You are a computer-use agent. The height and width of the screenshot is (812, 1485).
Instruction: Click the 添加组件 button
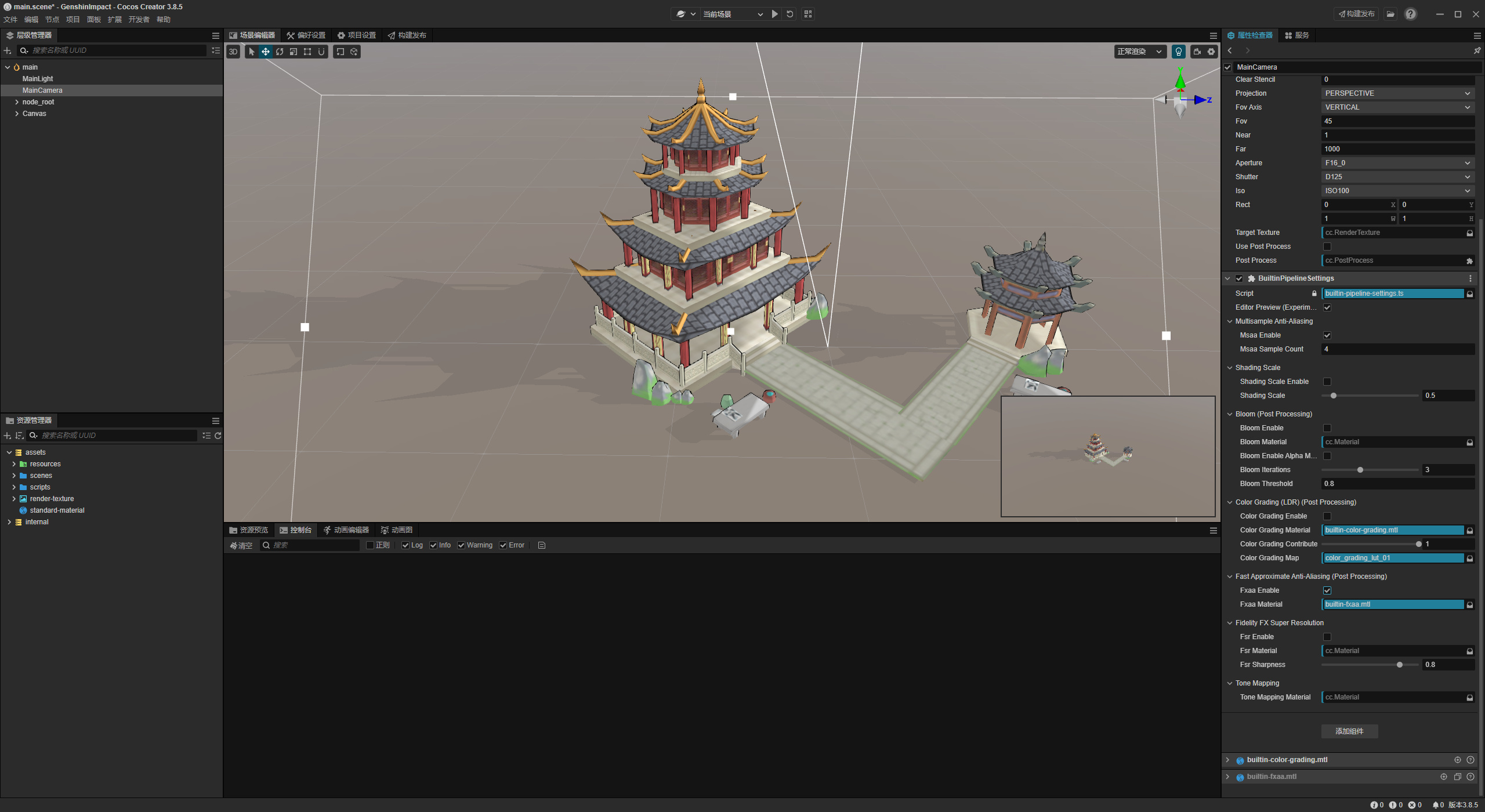[x=1349, y=731]
